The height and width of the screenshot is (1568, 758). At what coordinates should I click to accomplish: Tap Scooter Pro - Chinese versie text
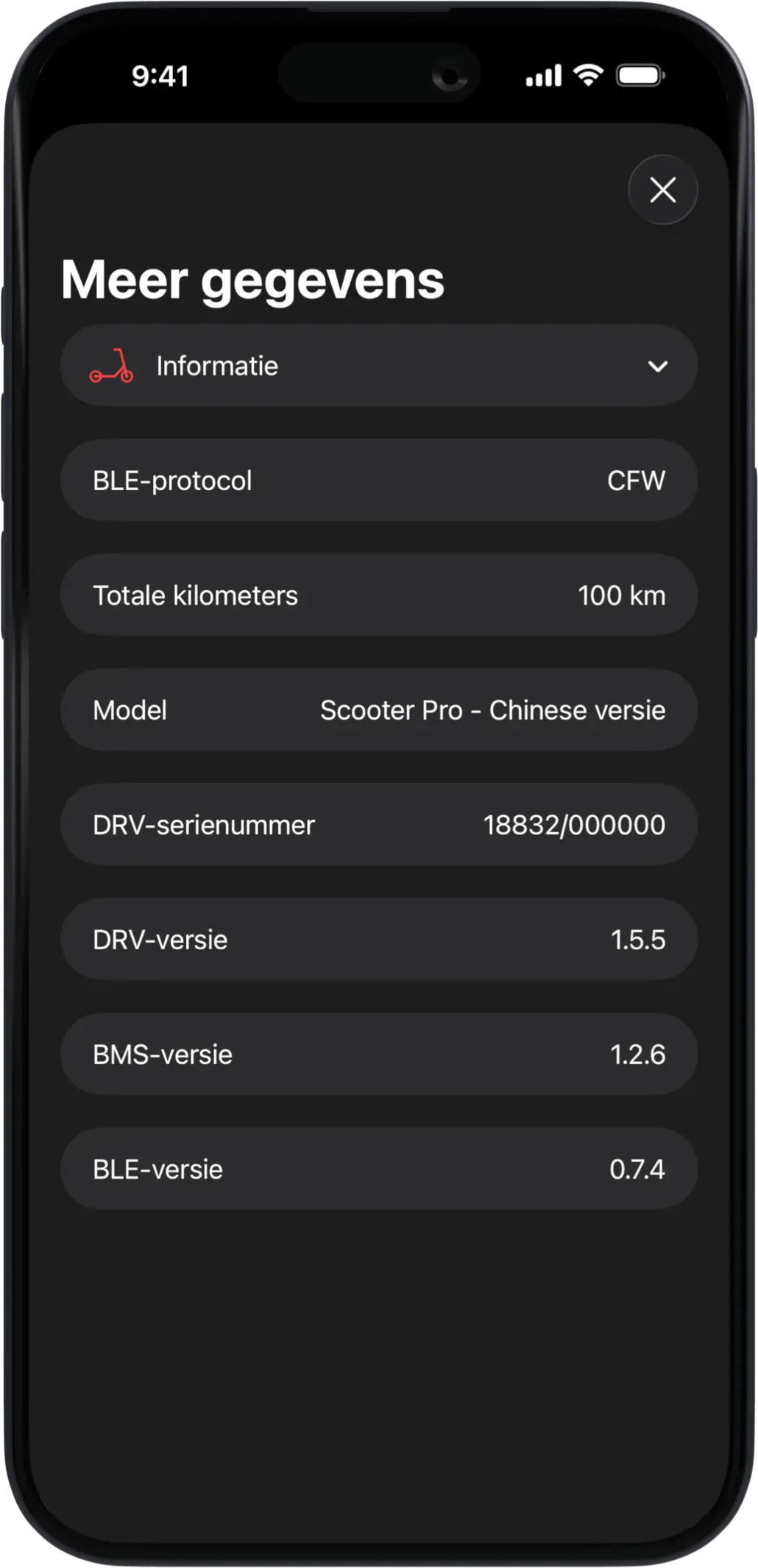492,711
